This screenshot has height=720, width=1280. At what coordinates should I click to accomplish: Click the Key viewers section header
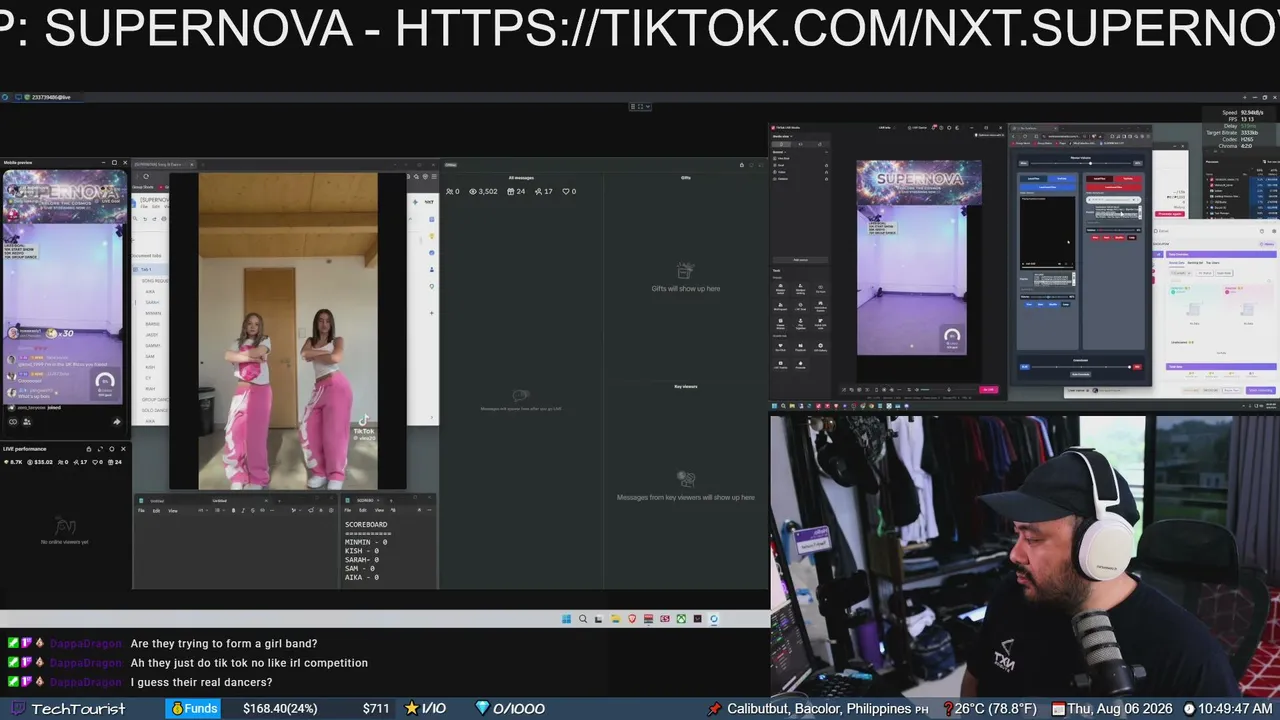(685, 386)
